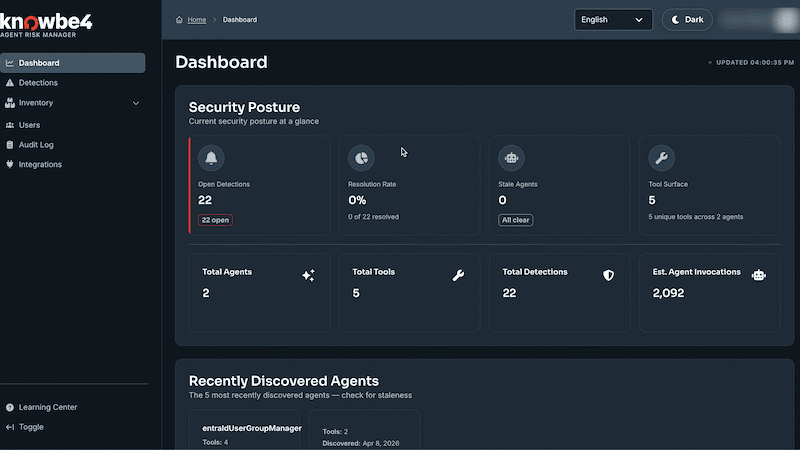Go to the Users page
This screenshot has height=450, width=800.
click(29, 125)
